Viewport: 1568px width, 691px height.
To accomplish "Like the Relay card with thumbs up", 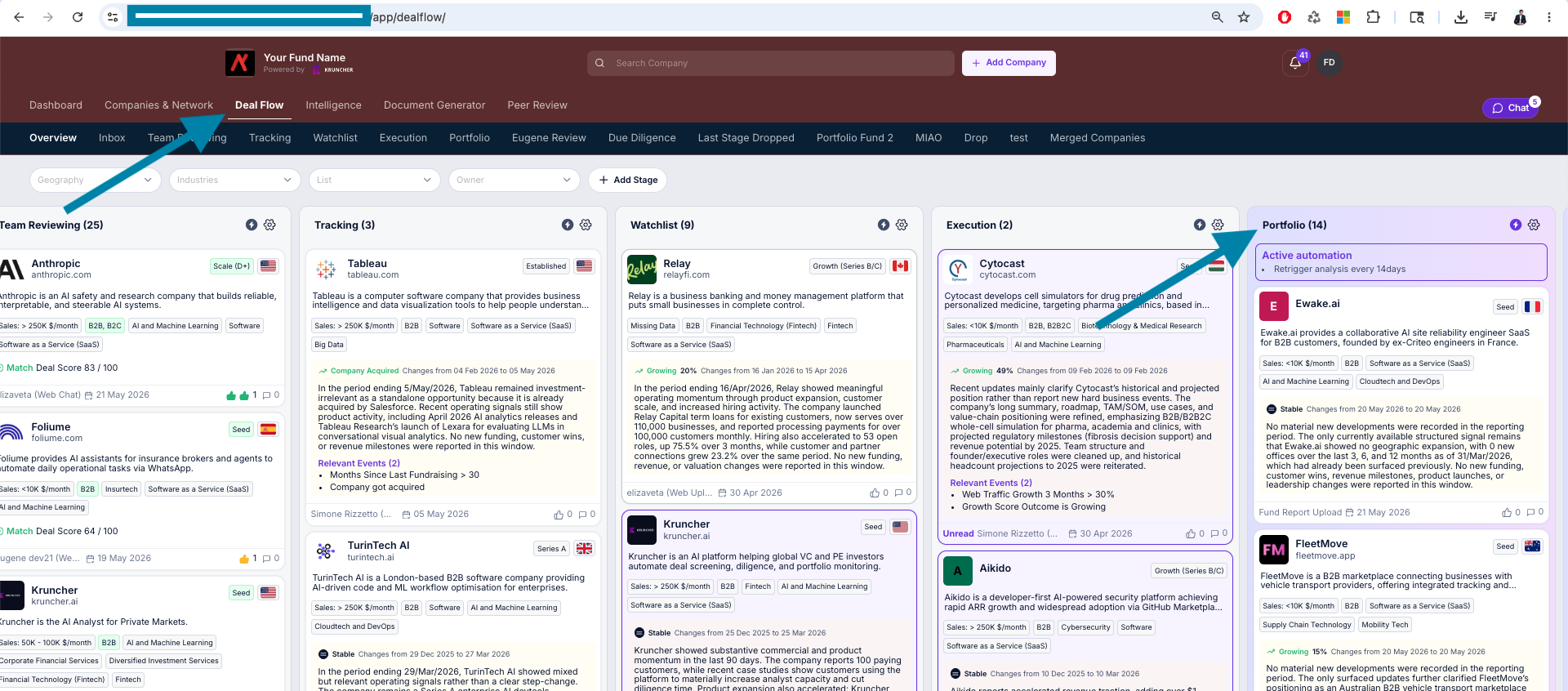I will click(875, 493).
